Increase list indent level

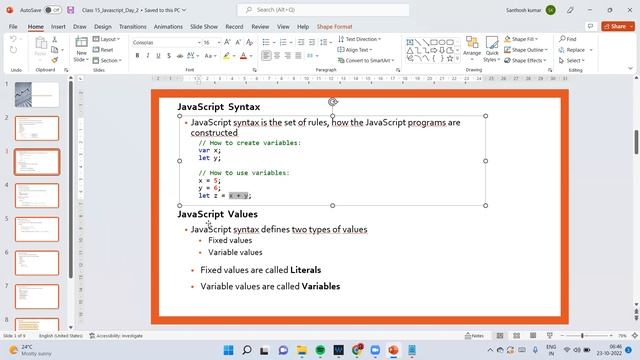pyautogui.click(x=312, y=42)
